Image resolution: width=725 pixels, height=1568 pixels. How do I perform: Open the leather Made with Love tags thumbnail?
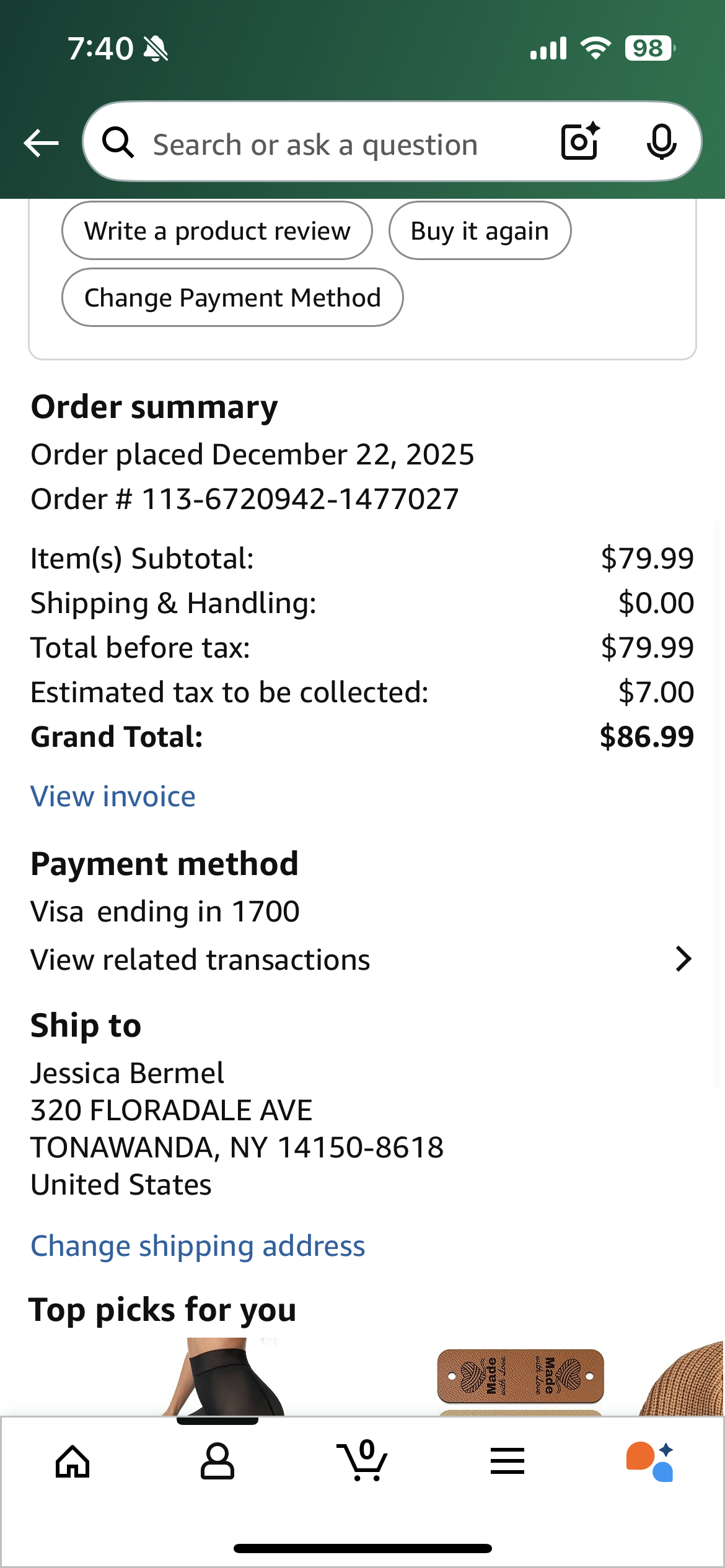[521, 1377]
